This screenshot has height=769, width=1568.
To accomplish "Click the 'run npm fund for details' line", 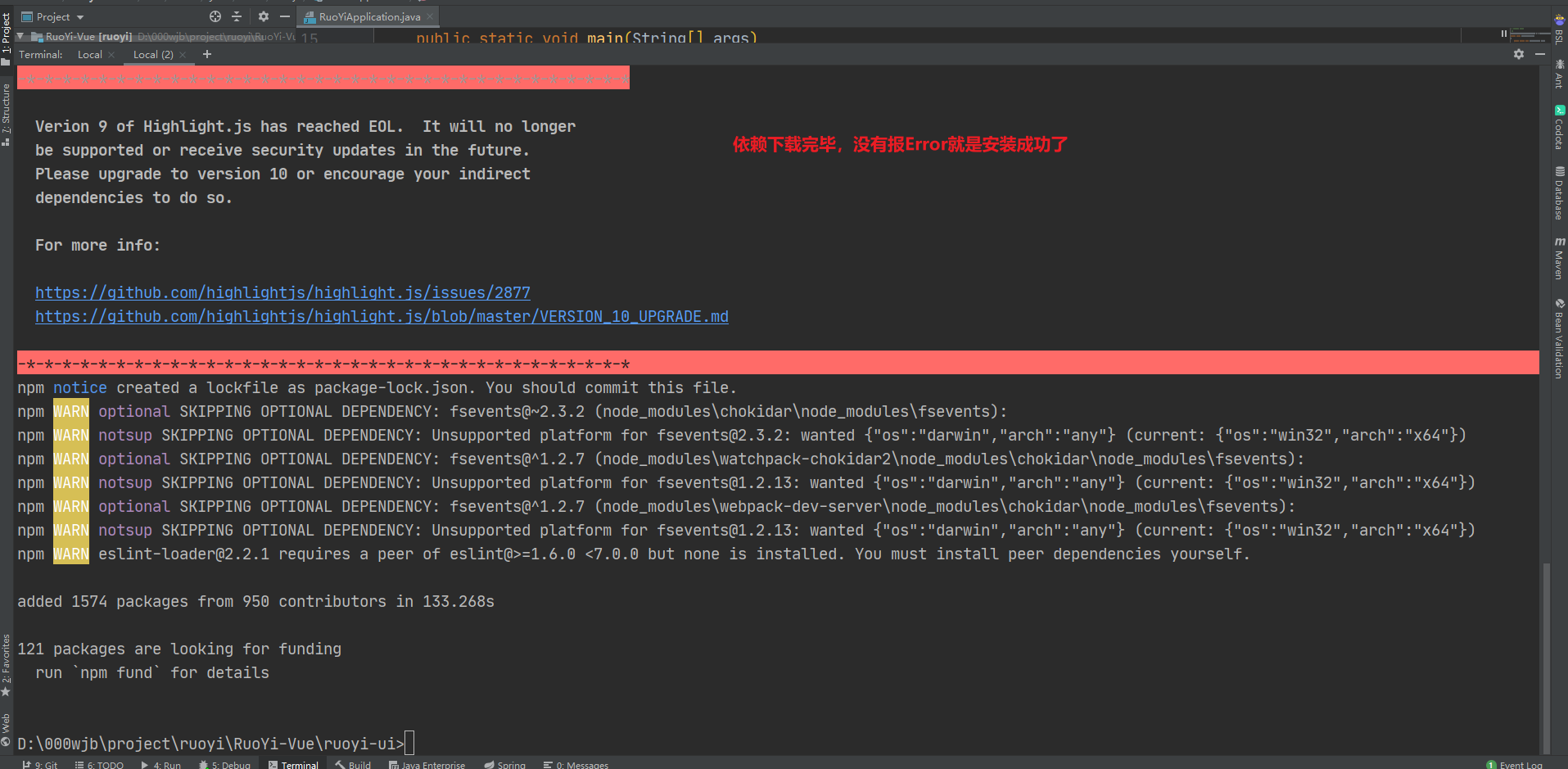I will pos(152,672).
